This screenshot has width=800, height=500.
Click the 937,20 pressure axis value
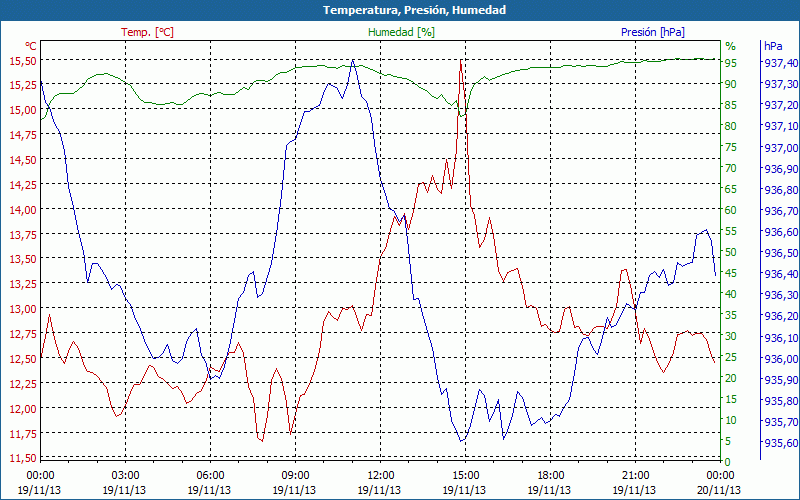[779, 105]
